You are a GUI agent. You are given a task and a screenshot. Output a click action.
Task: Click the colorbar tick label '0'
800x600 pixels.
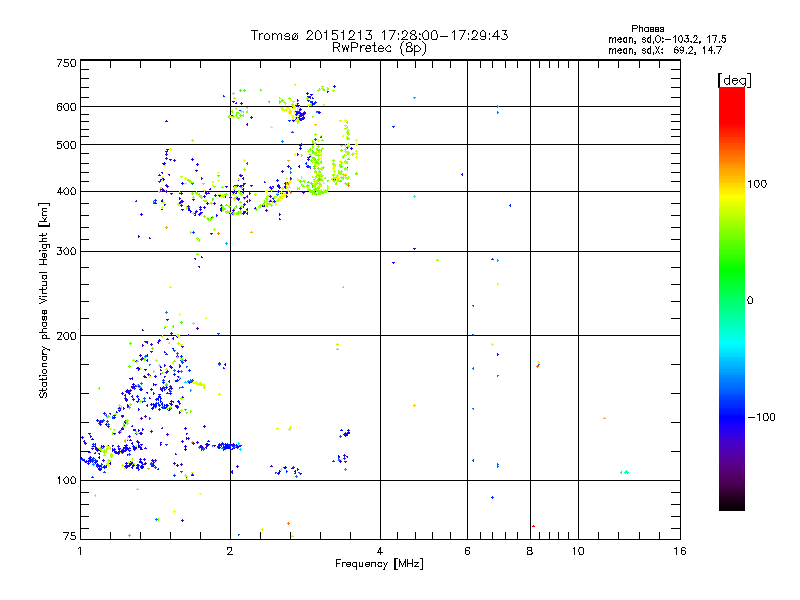click(750, 301)
